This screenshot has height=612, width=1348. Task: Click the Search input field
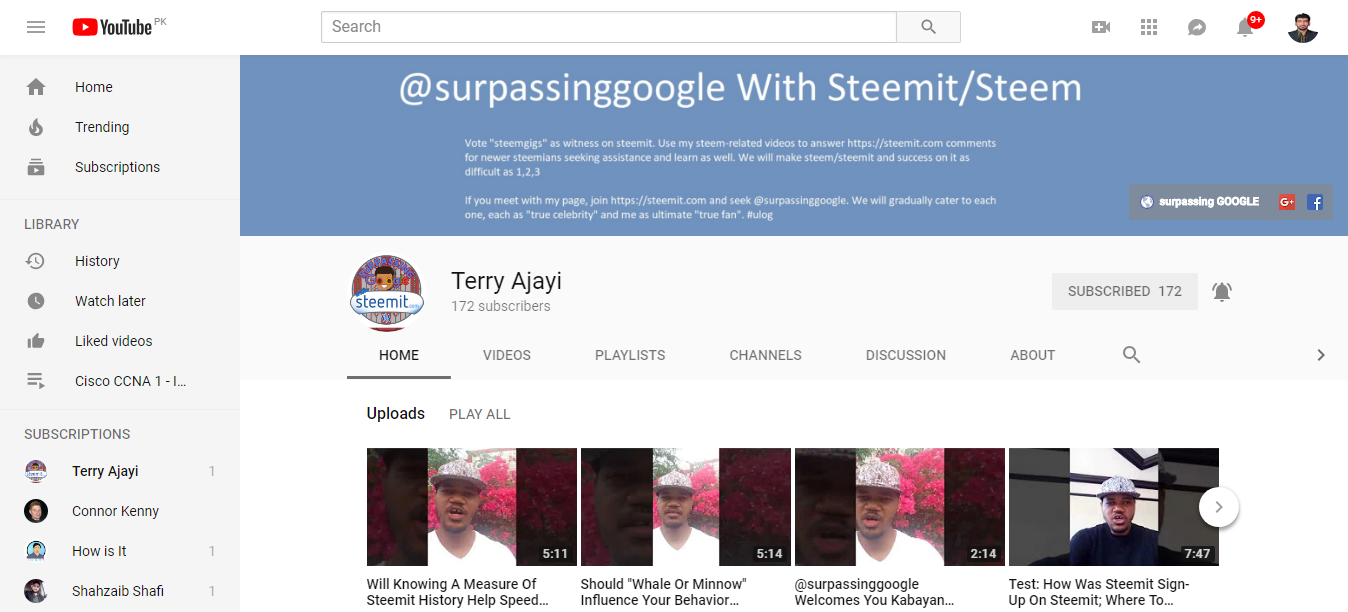click(x=608, y=27)
